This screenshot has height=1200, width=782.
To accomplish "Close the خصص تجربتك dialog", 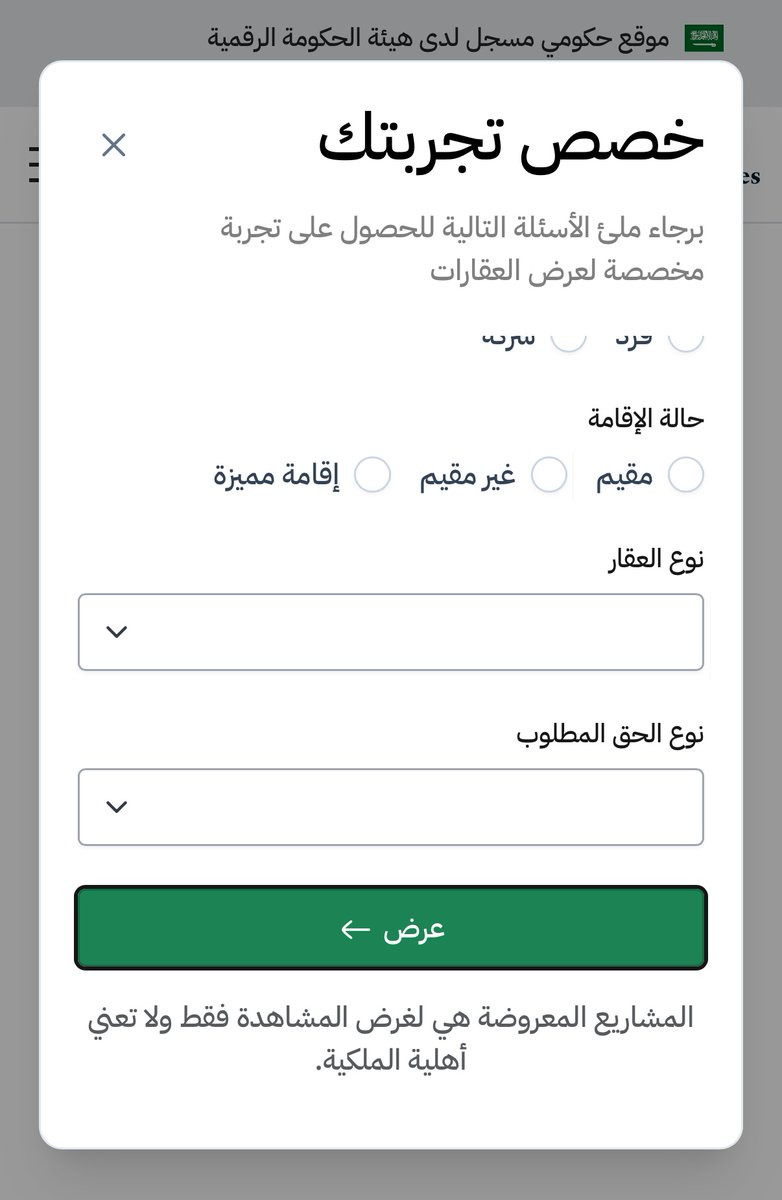I will 114,146.
